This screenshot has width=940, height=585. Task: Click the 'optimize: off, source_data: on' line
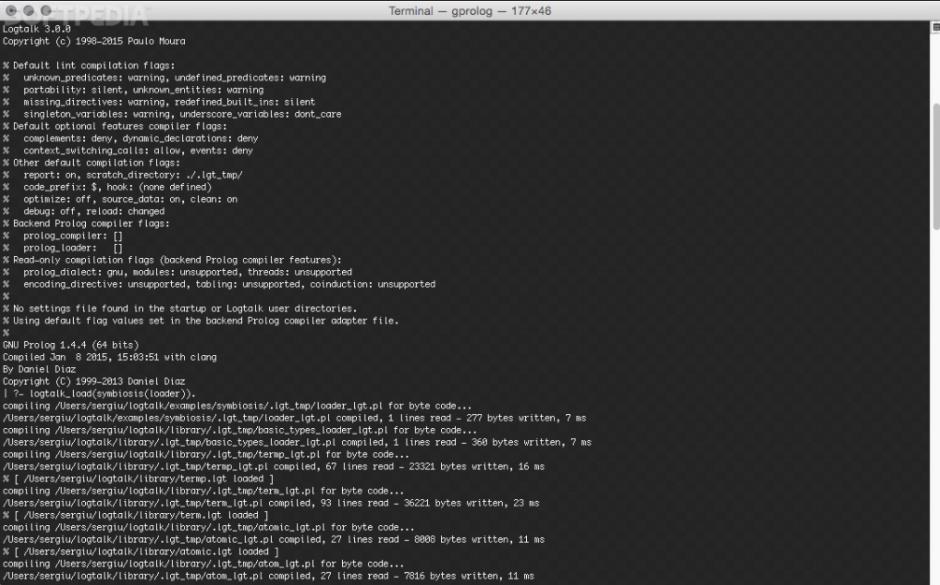pyautogui.click(x=120, y=199)
